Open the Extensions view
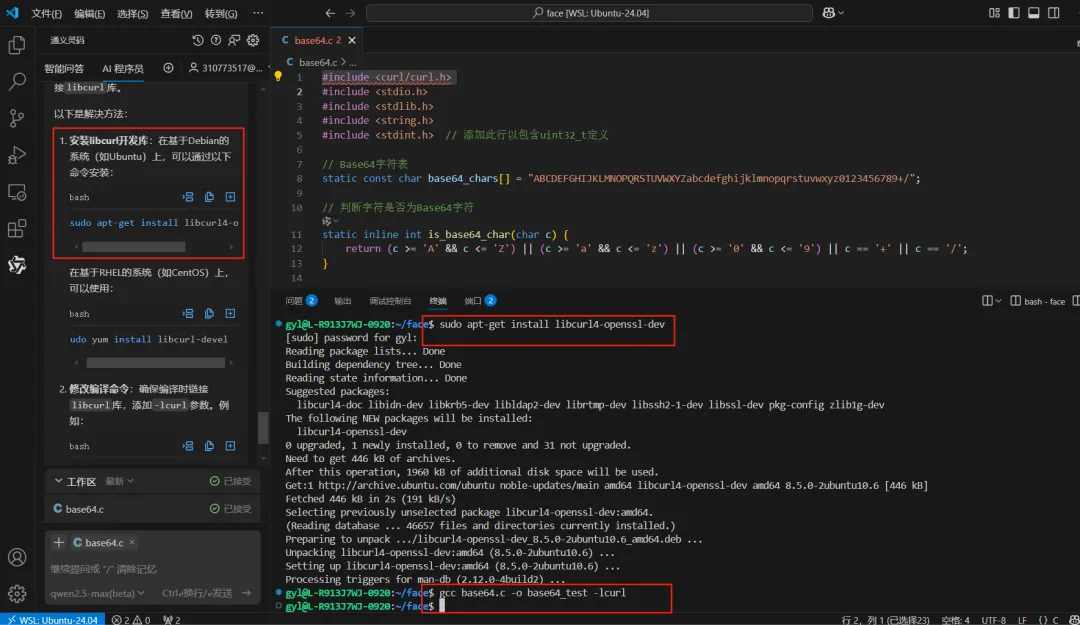 (x=17, y=228)
